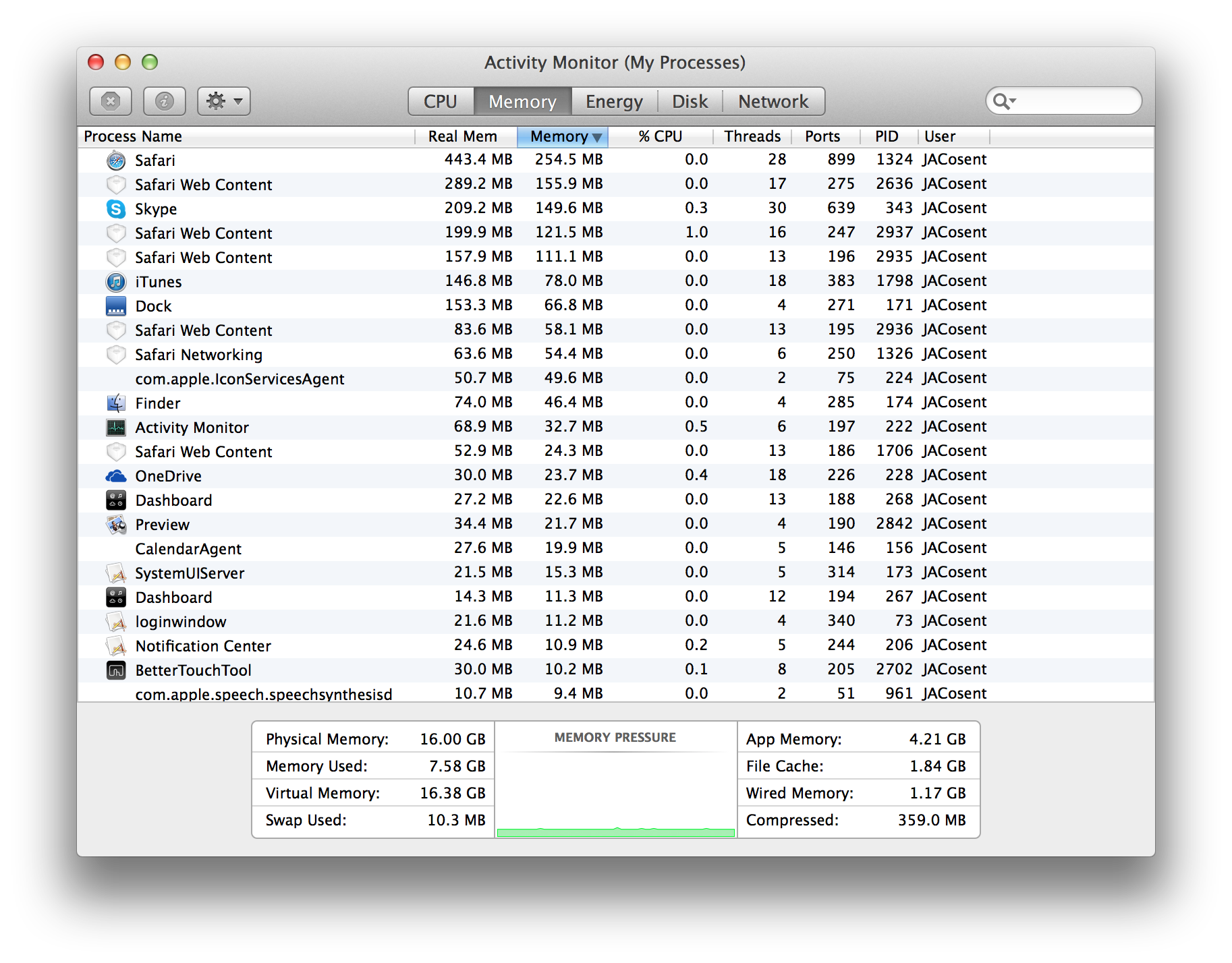Sort by PID column header
1232x963 pixels.
tap(889, 137)
